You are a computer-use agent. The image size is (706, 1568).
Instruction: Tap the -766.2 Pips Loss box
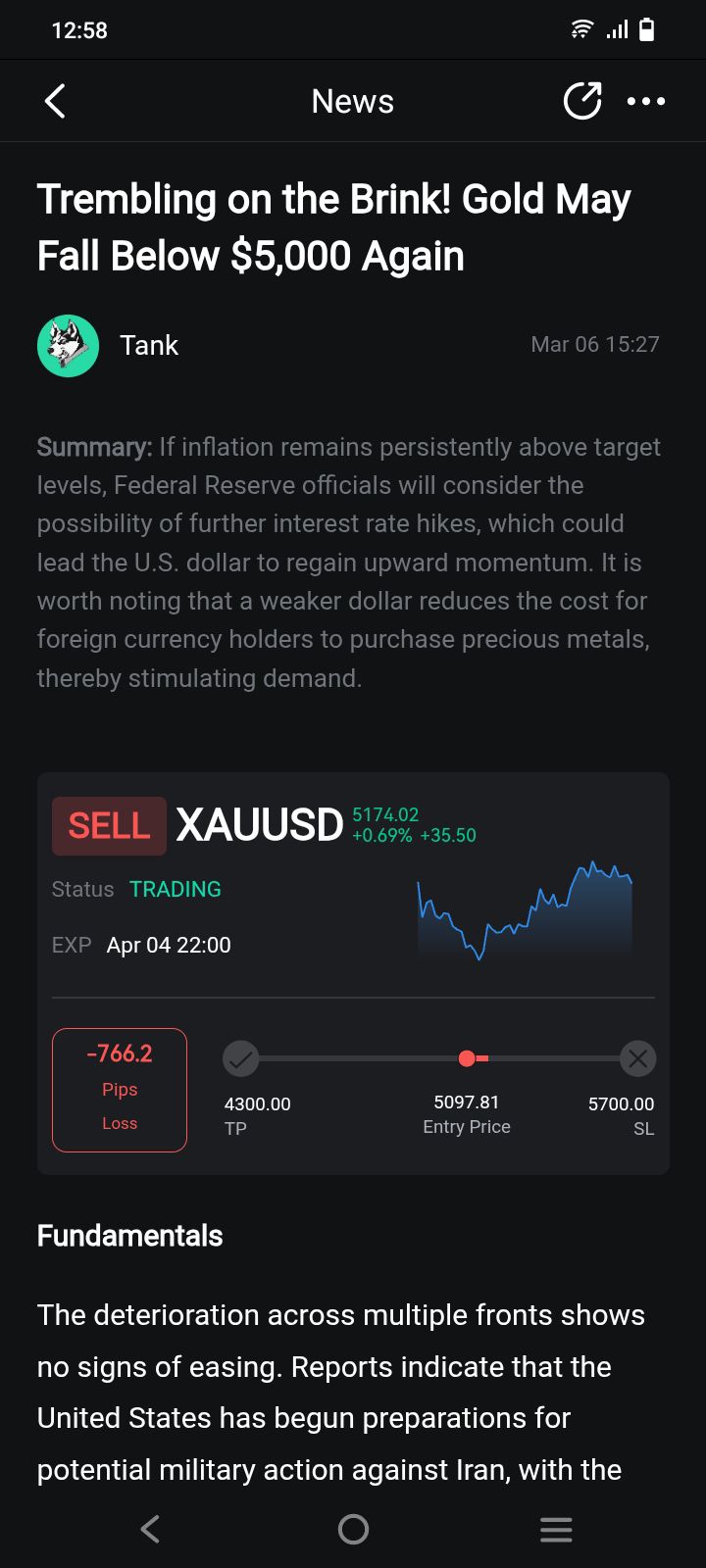[x=120, y=1090]
